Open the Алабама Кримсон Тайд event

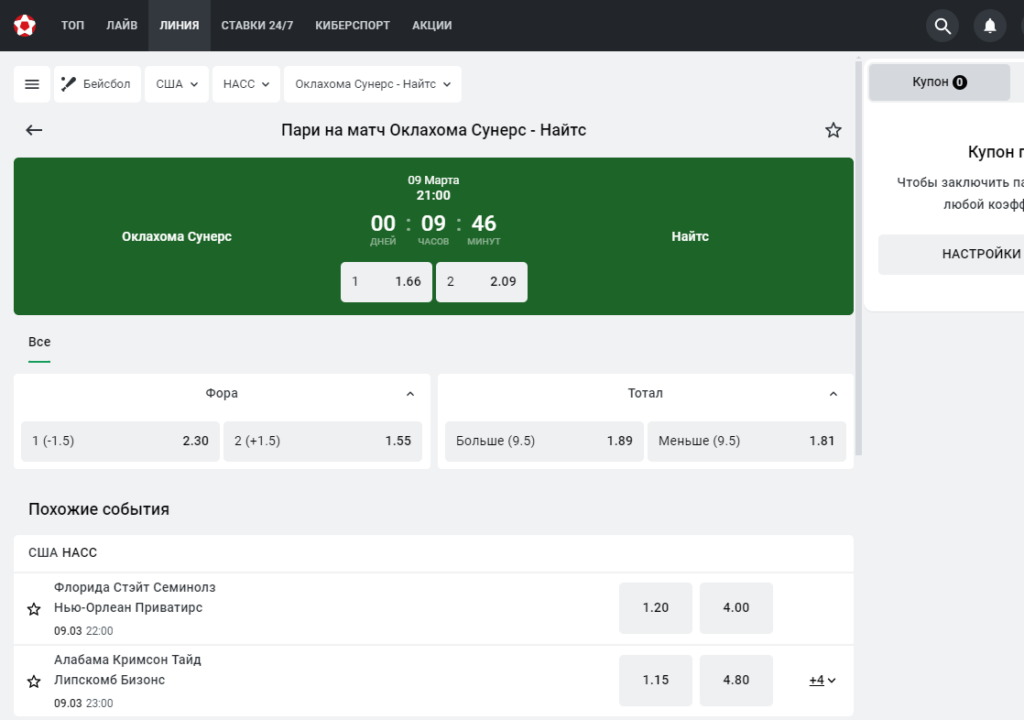(x=127, y=660)
